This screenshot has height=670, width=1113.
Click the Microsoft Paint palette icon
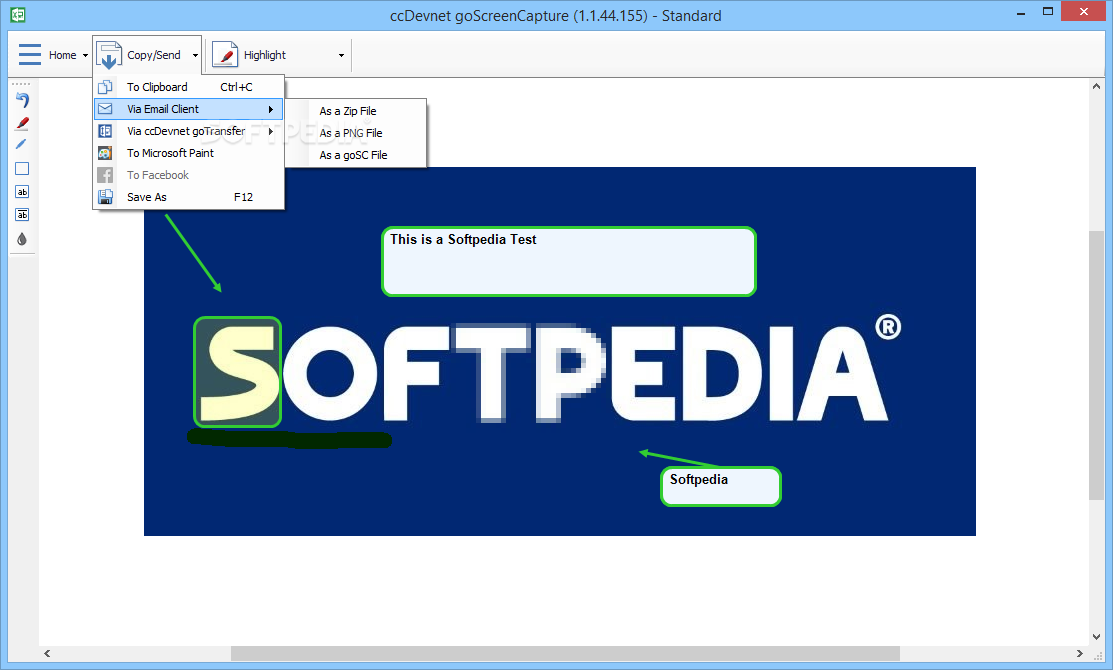(x=105, y=153)
